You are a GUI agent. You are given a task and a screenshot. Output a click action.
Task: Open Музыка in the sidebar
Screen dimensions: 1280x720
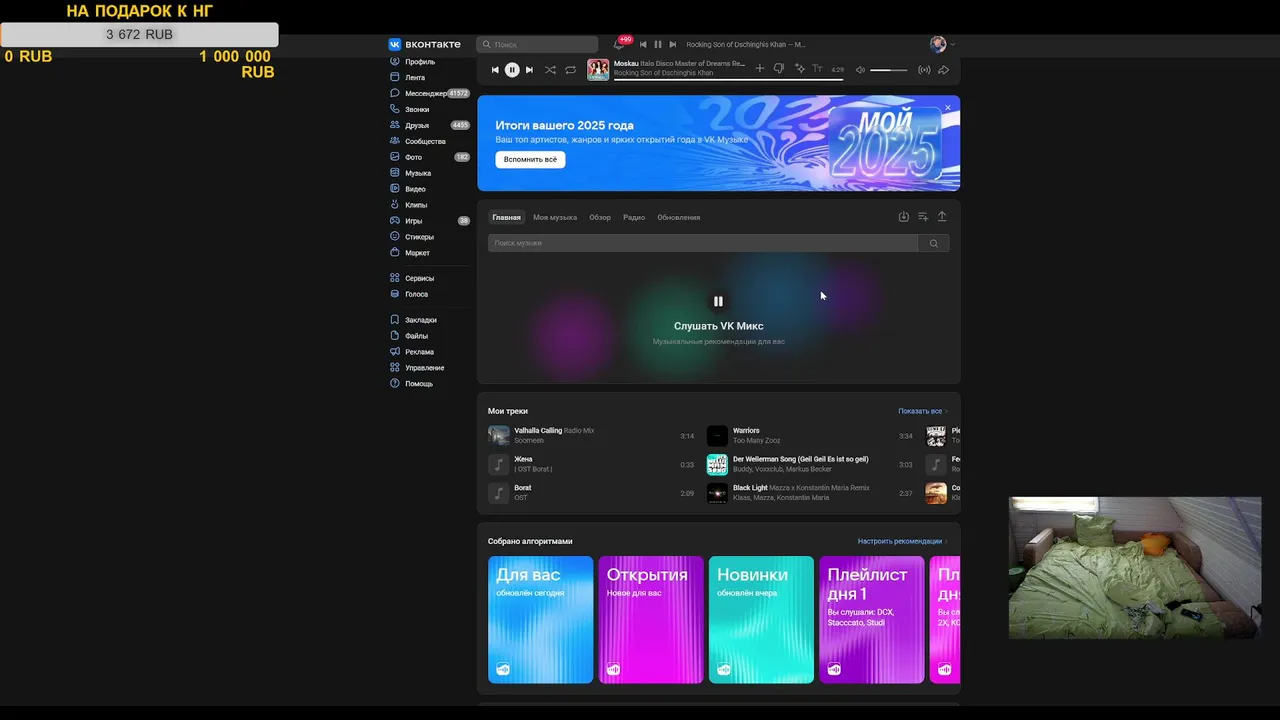(418, 173)
